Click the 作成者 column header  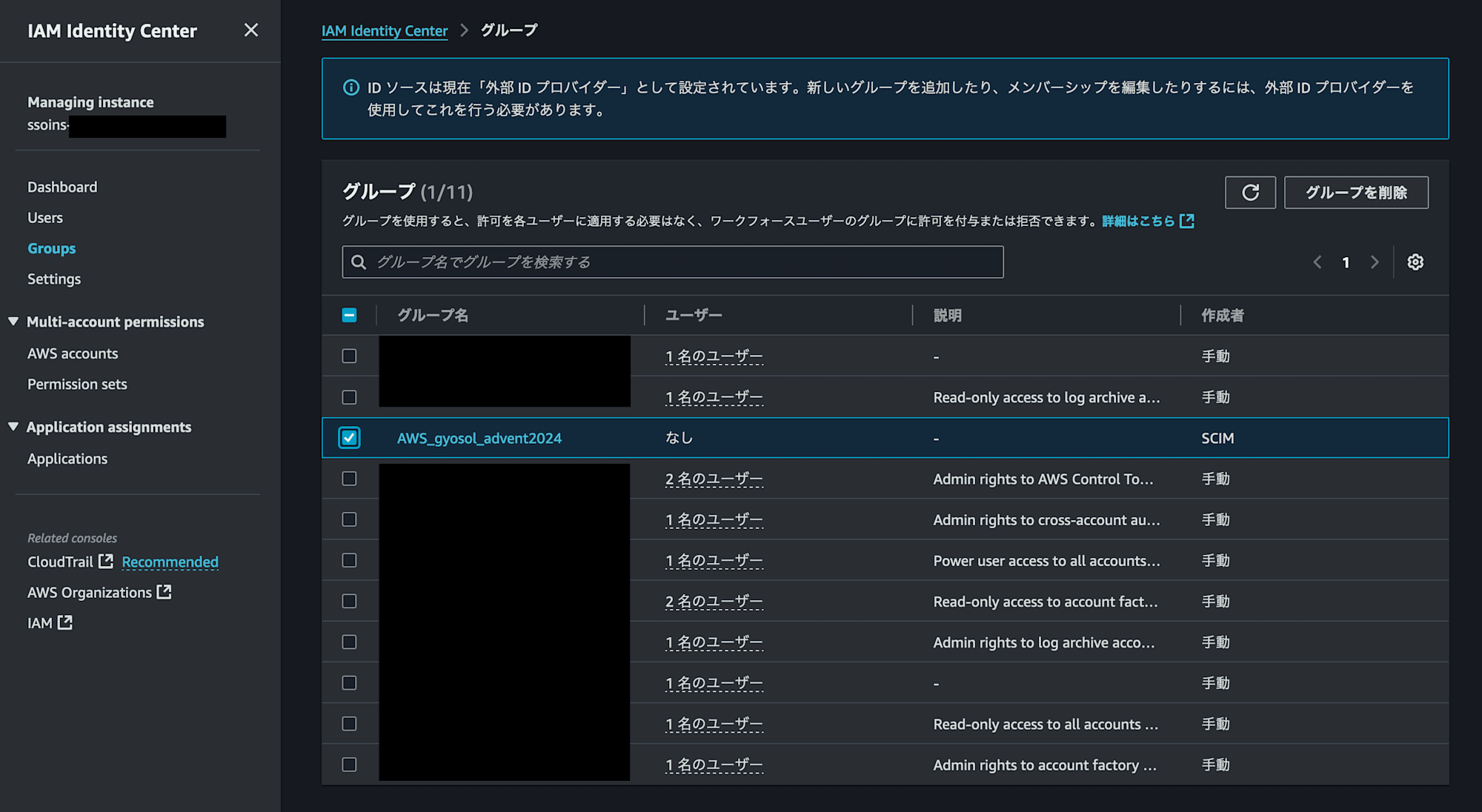pyautogui.click(x=1223, y=315)
